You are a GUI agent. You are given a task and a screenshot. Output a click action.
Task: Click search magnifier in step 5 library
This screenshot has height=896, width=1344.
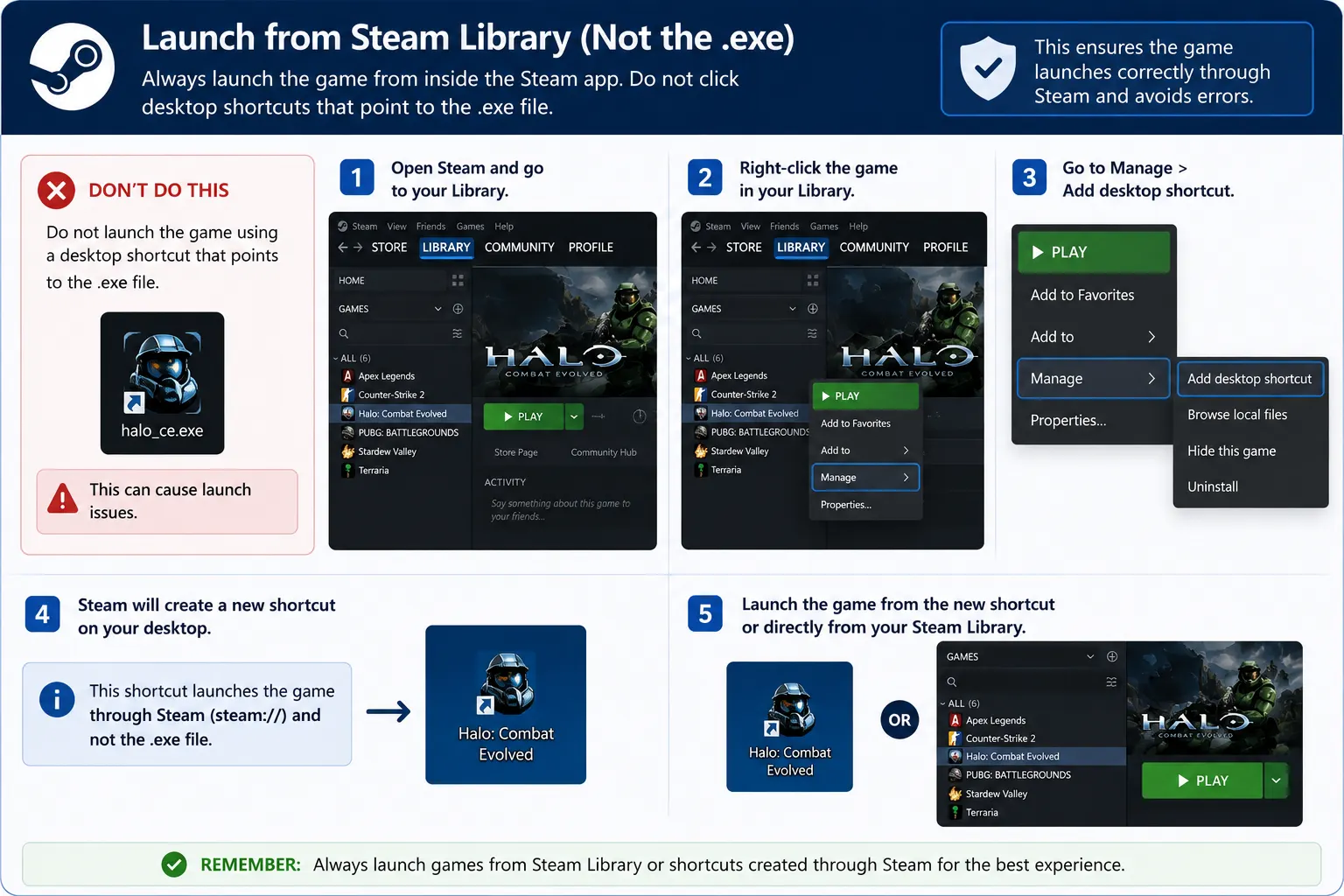click(x=952, y=682)
